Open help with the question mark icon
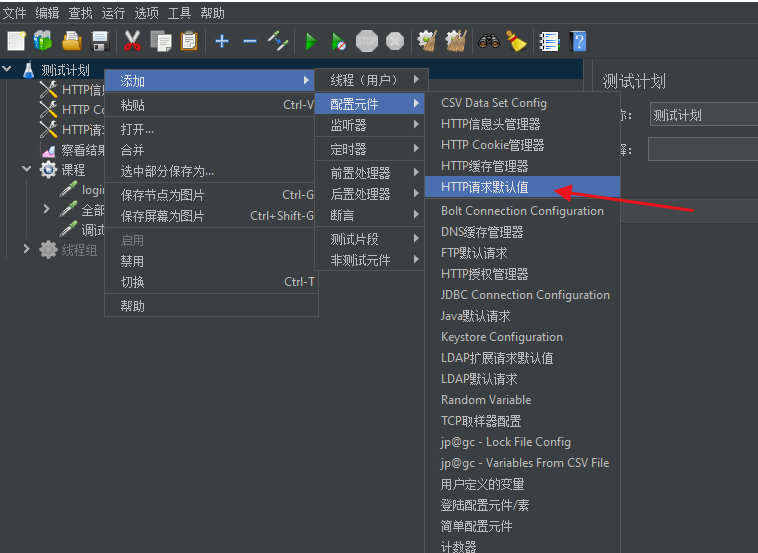This screenshot has width=758, height=553. click(578, 41)
